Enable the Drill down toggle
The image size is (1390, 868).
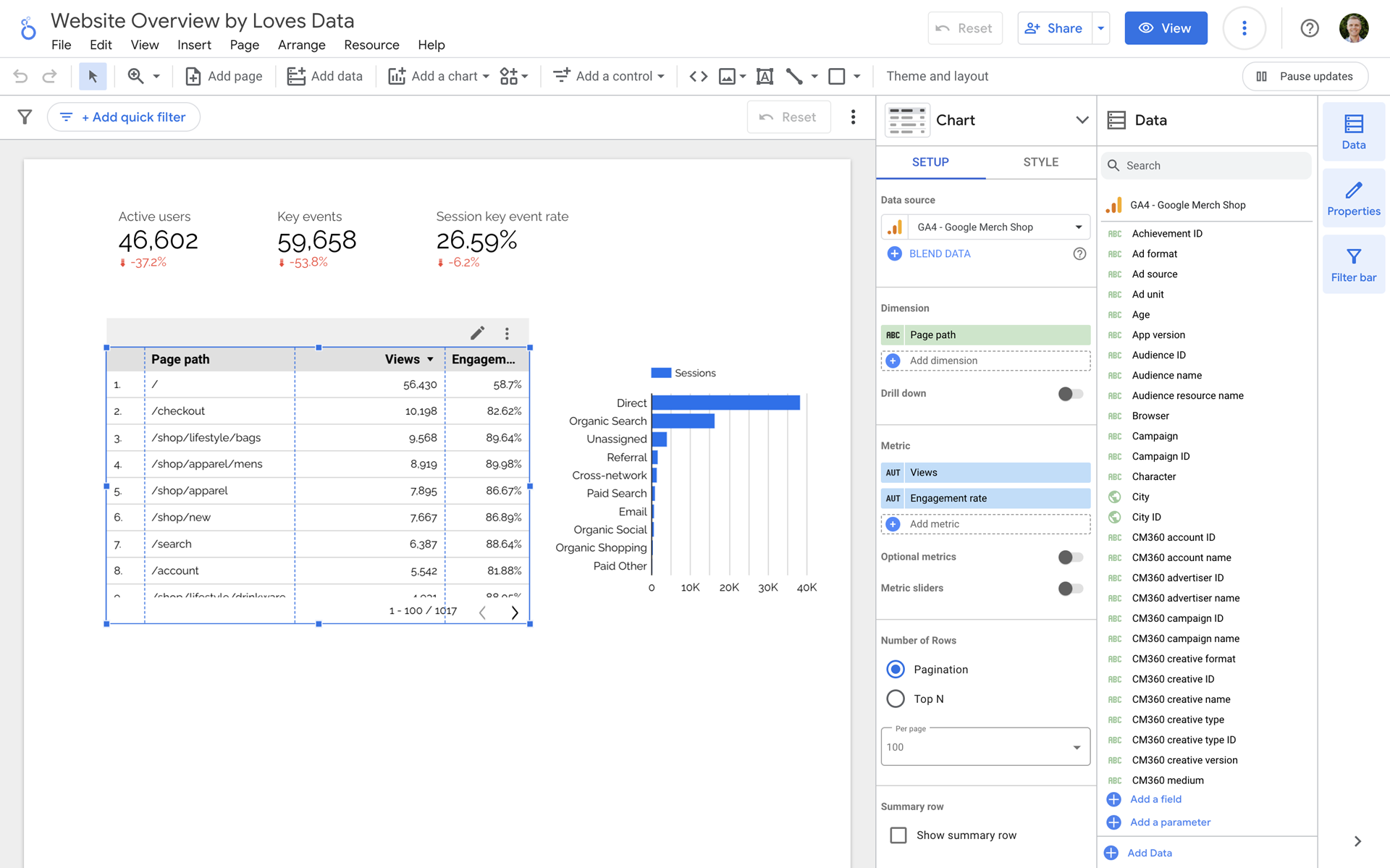click(x=1069, y=393)
